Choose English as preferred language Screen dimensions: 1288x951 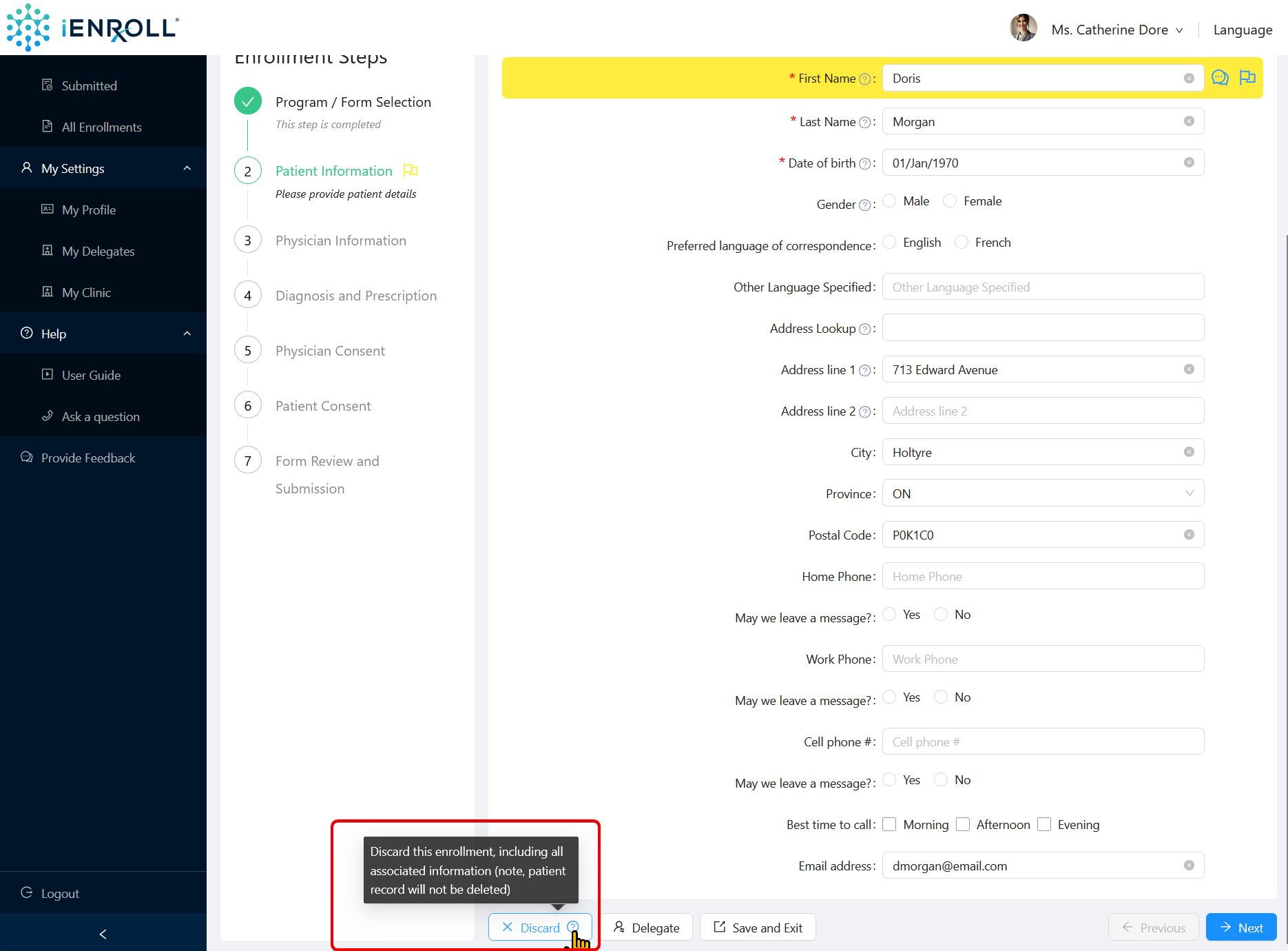[x=890, y=242]
